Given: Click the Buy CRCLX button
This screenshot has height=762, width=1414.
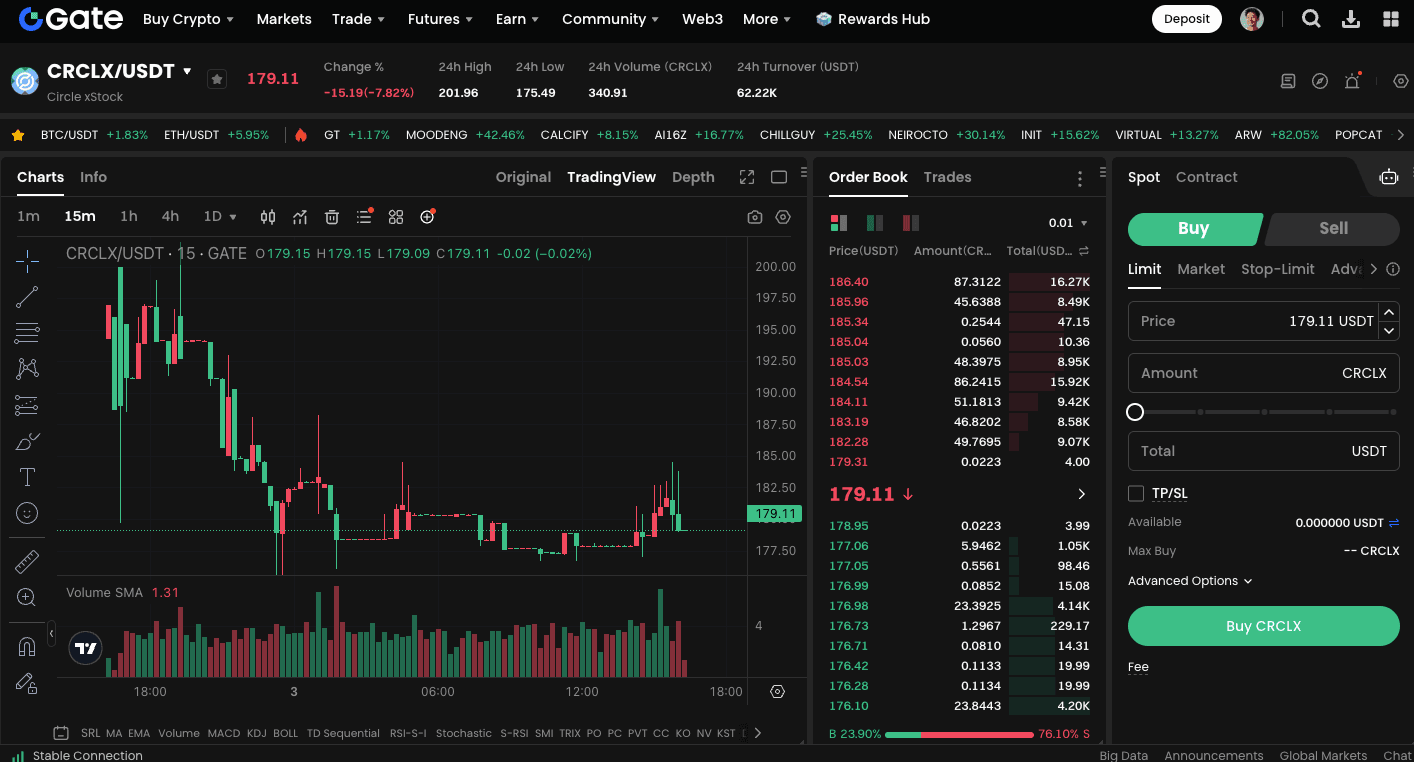Looking at the screenshot, I should [x=1263, y=626].
